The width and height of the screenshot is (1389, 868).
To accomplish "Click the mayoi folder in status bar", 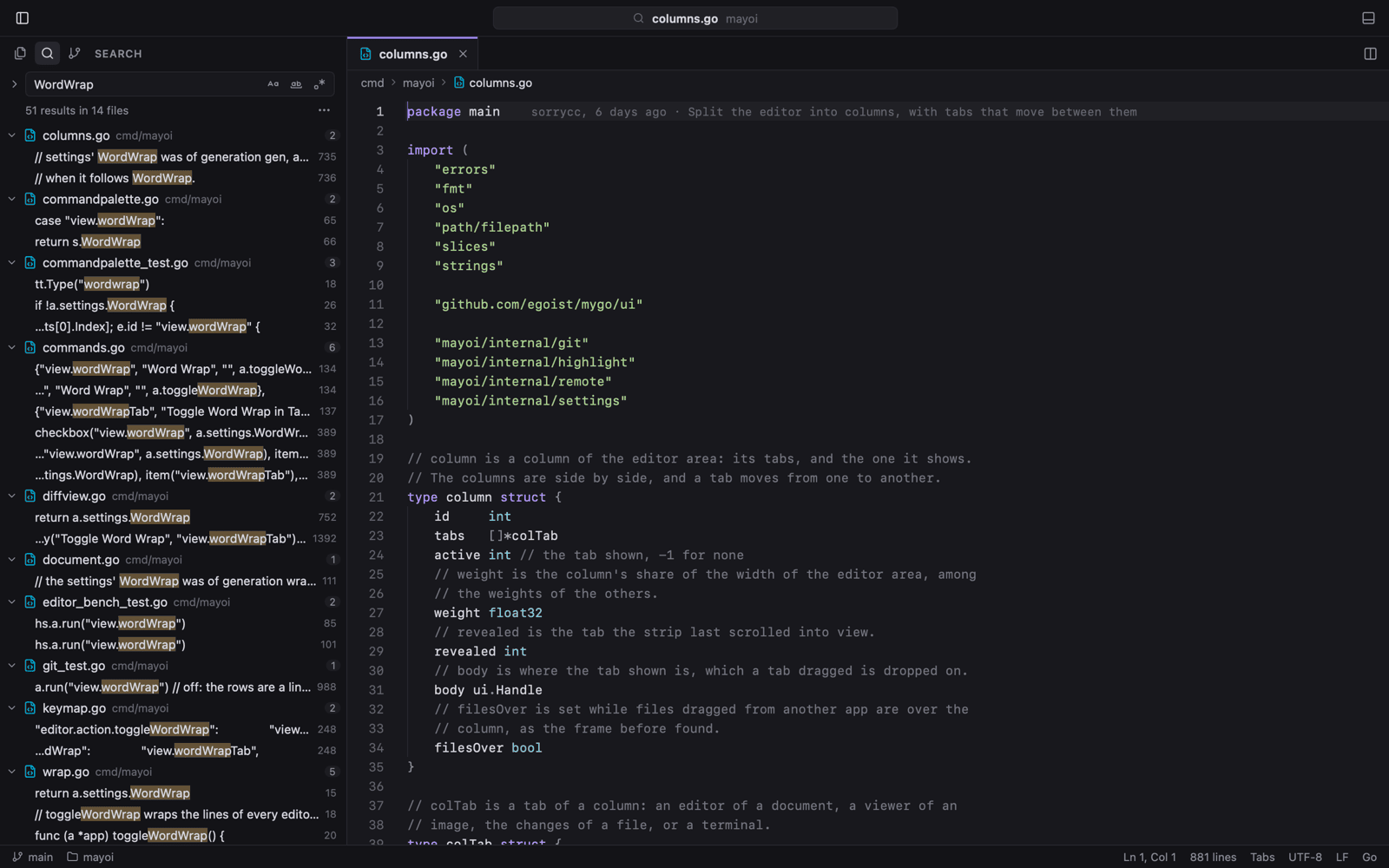I will point(91,857).
